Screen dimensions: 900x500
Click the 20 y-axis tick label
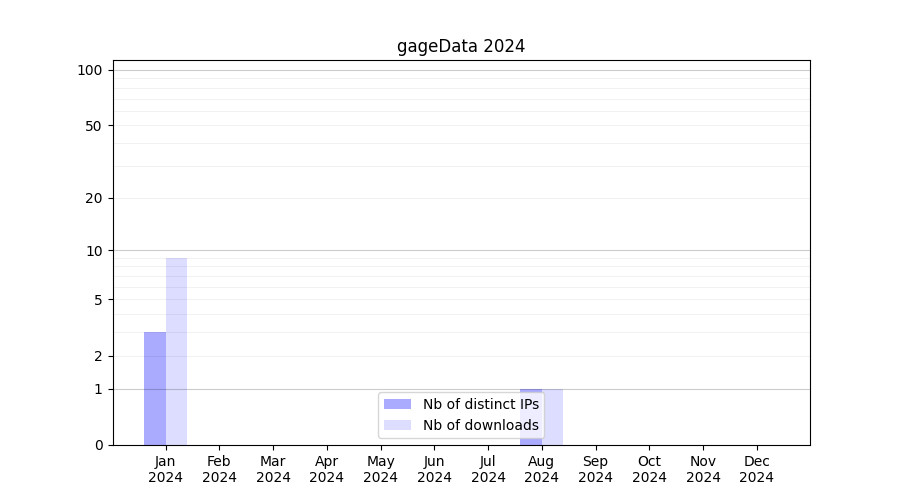[x=94, y=198]
